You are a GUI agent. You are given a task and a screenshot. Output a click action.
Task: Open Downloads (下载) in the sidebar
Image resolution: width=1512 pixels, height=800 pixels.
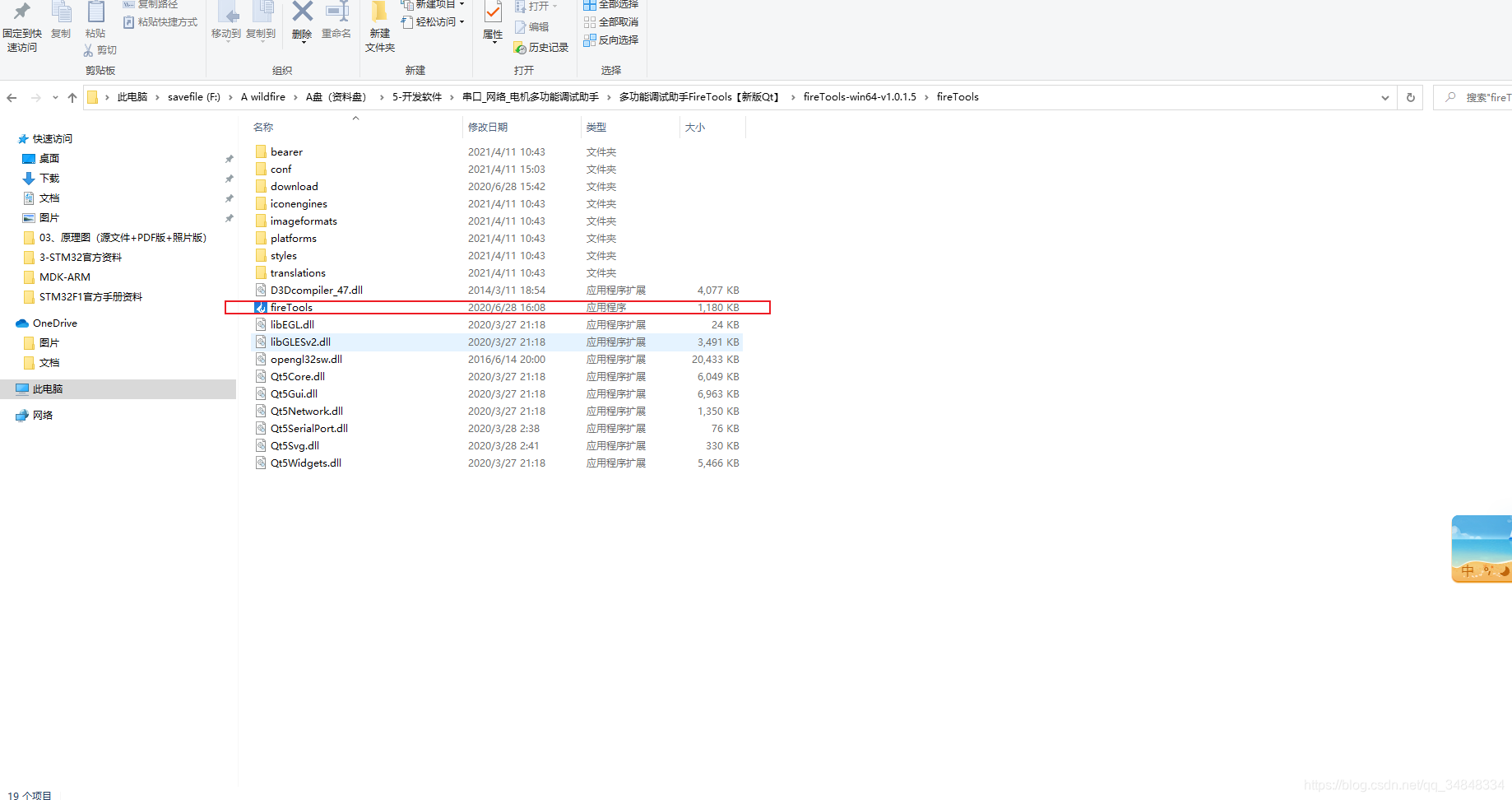[x=49, y=179]
